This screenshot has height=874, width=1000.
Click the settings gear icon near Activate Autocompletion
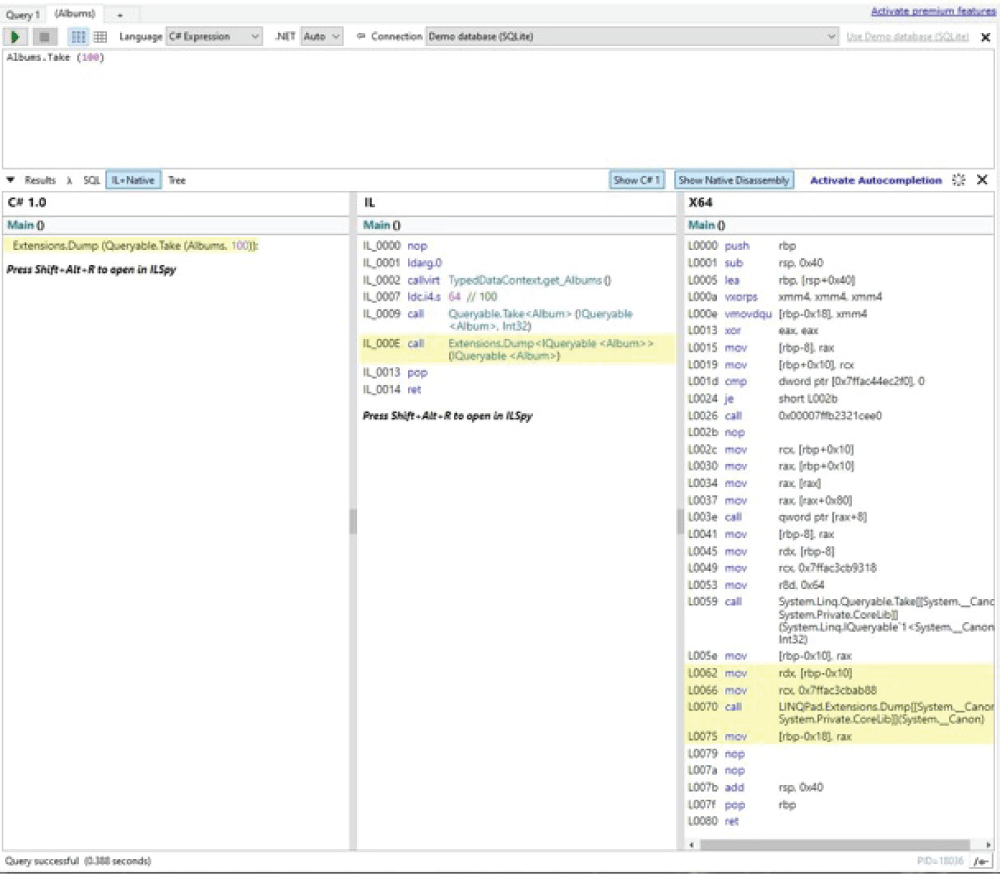click(x=959, y=180)
